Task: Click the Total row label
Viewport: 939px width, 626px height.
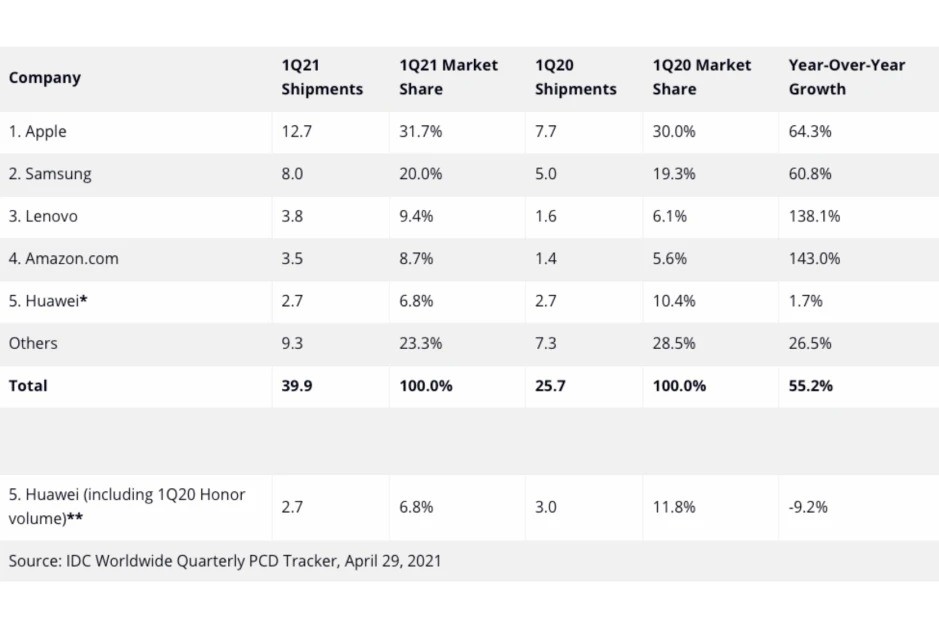Action: tap(28, 386)
